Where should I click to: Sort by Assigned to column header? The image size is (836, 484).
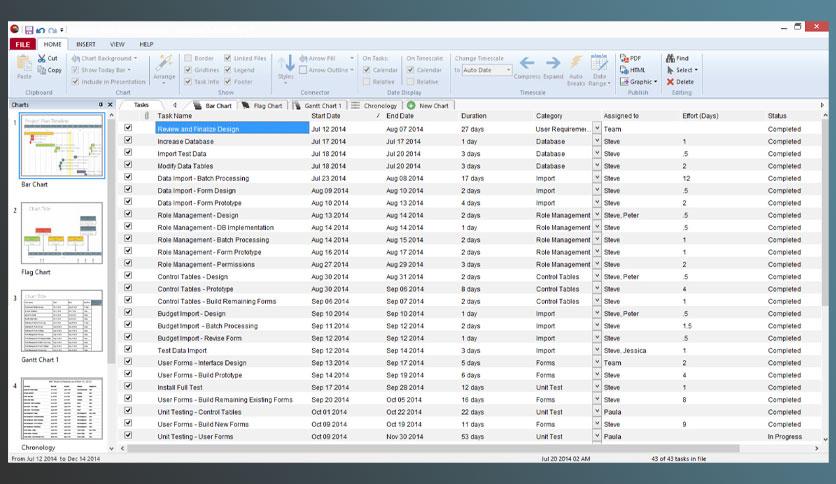[621, 116]
